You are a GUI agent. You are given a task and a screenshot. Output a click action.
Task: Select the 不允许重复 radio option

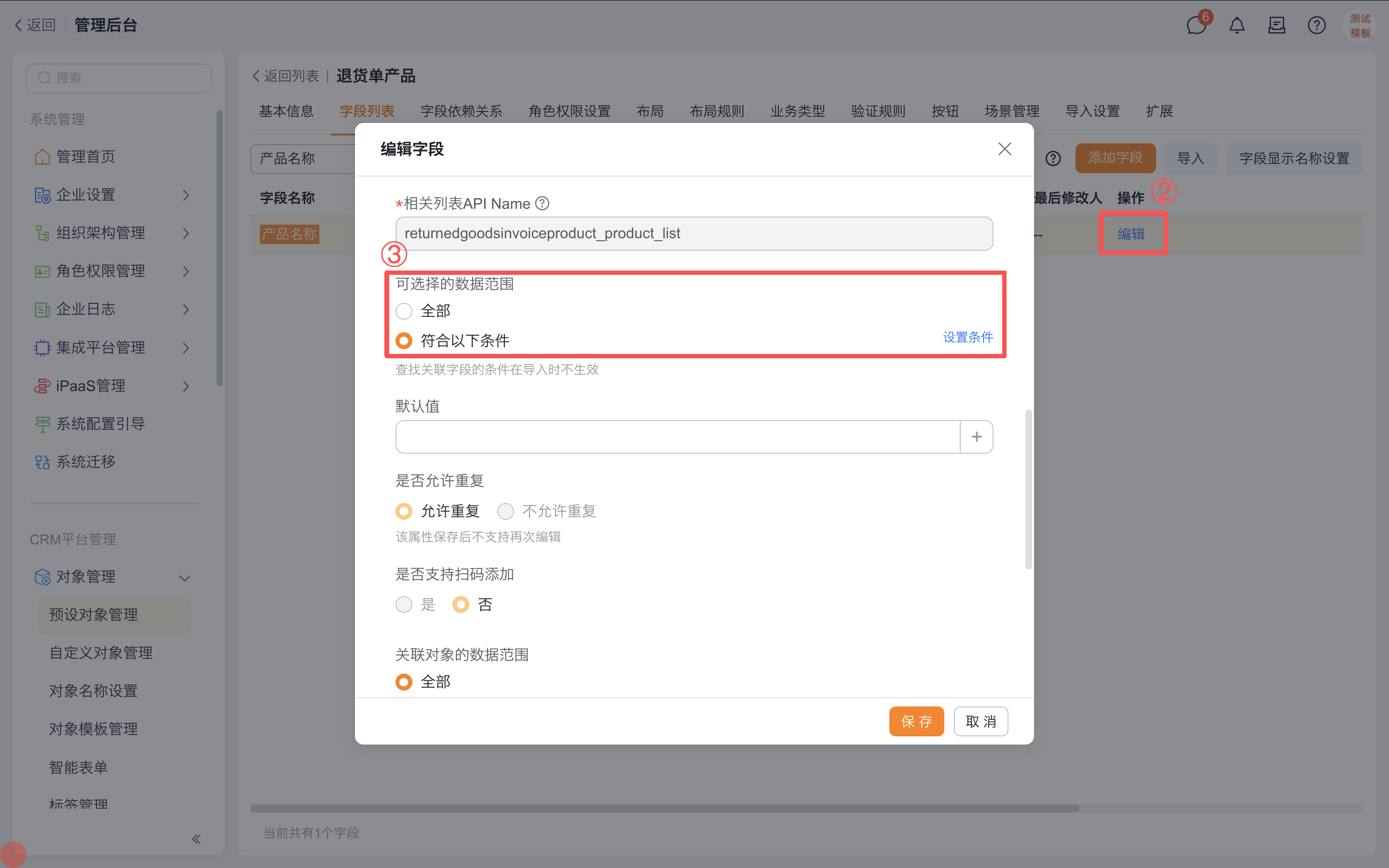tap(505, 511)
